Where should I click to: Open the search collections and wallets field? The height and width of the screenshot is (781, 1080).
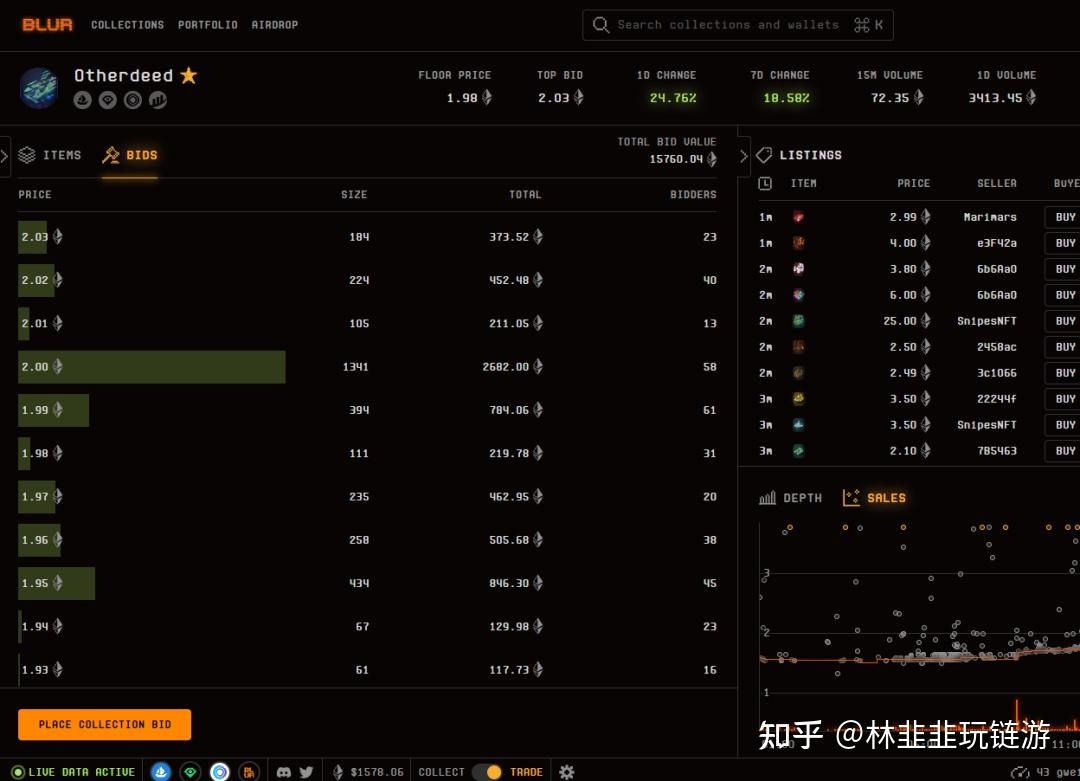coord(737,25)
